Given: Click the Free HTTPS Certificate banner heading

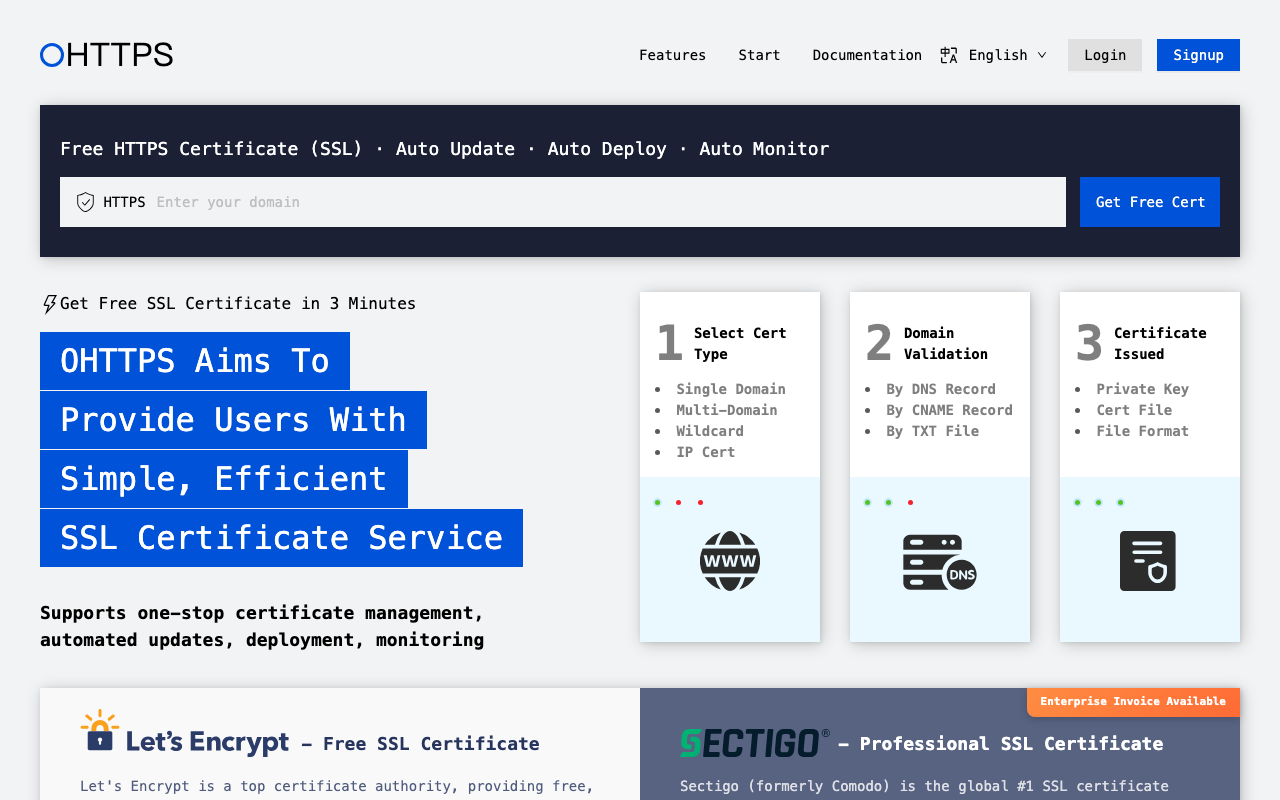Looking at the screenshot, I should click(445, 149).
